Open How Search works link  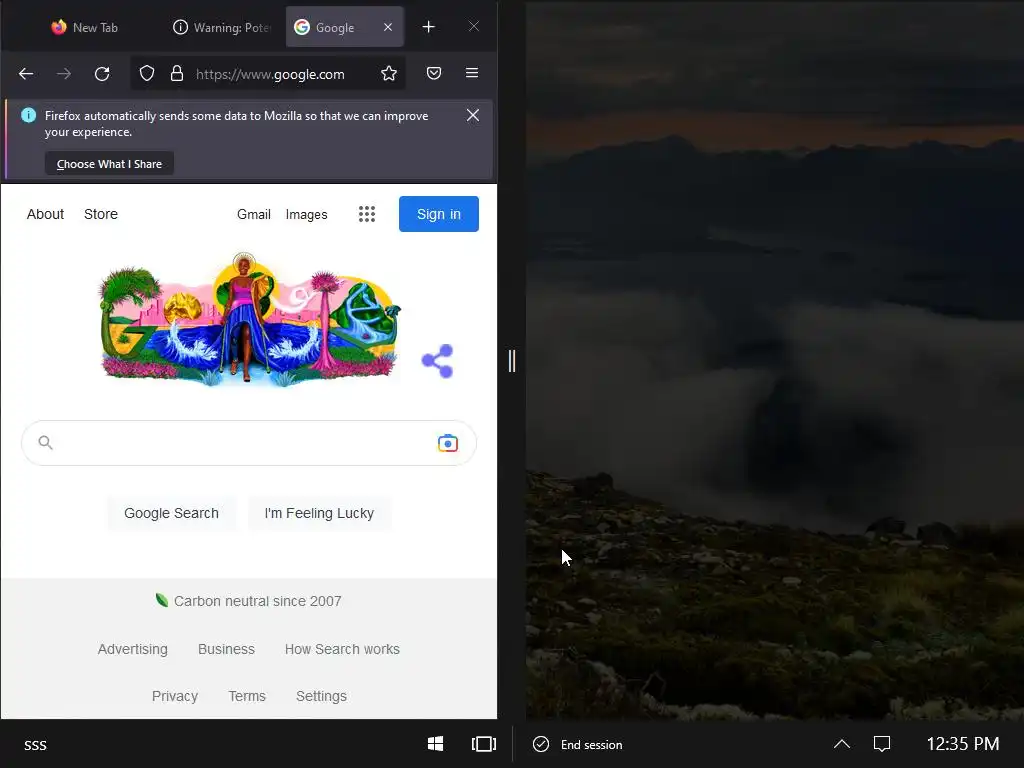[342, 649]
